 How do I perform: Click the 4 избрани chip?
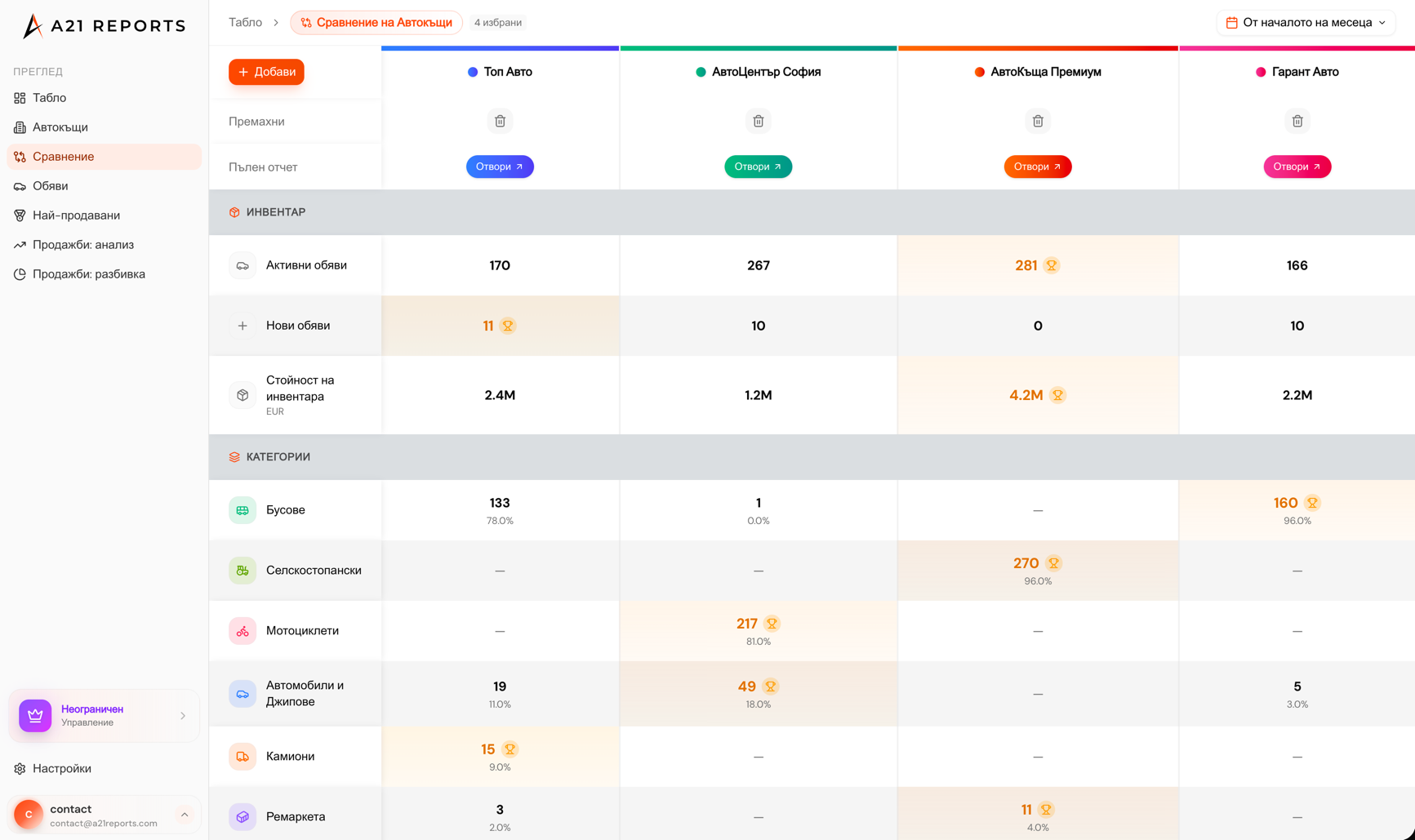click(x=496, y=22)
